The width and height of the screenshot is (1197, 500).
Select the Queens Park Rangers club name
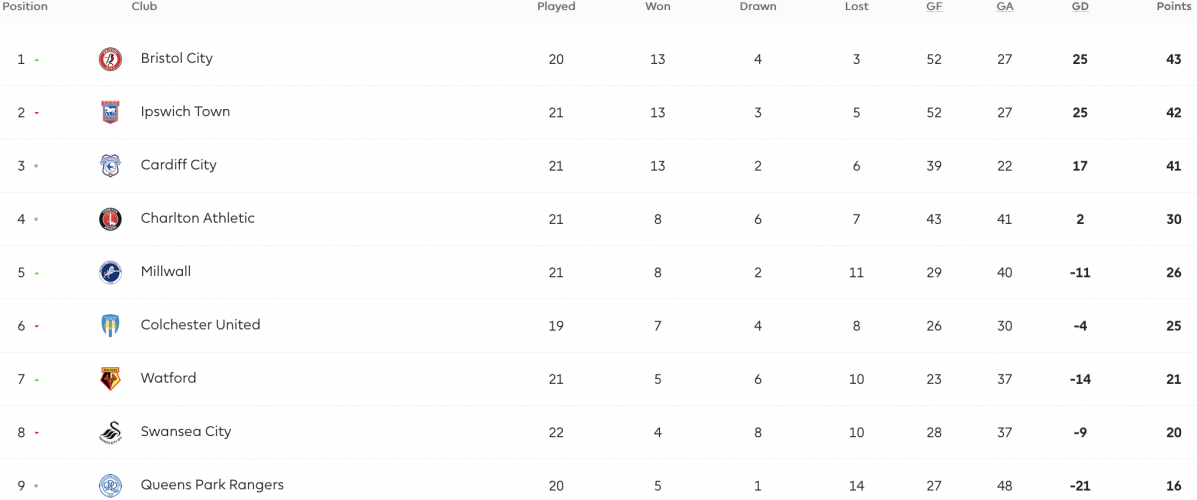click(212, 485)
